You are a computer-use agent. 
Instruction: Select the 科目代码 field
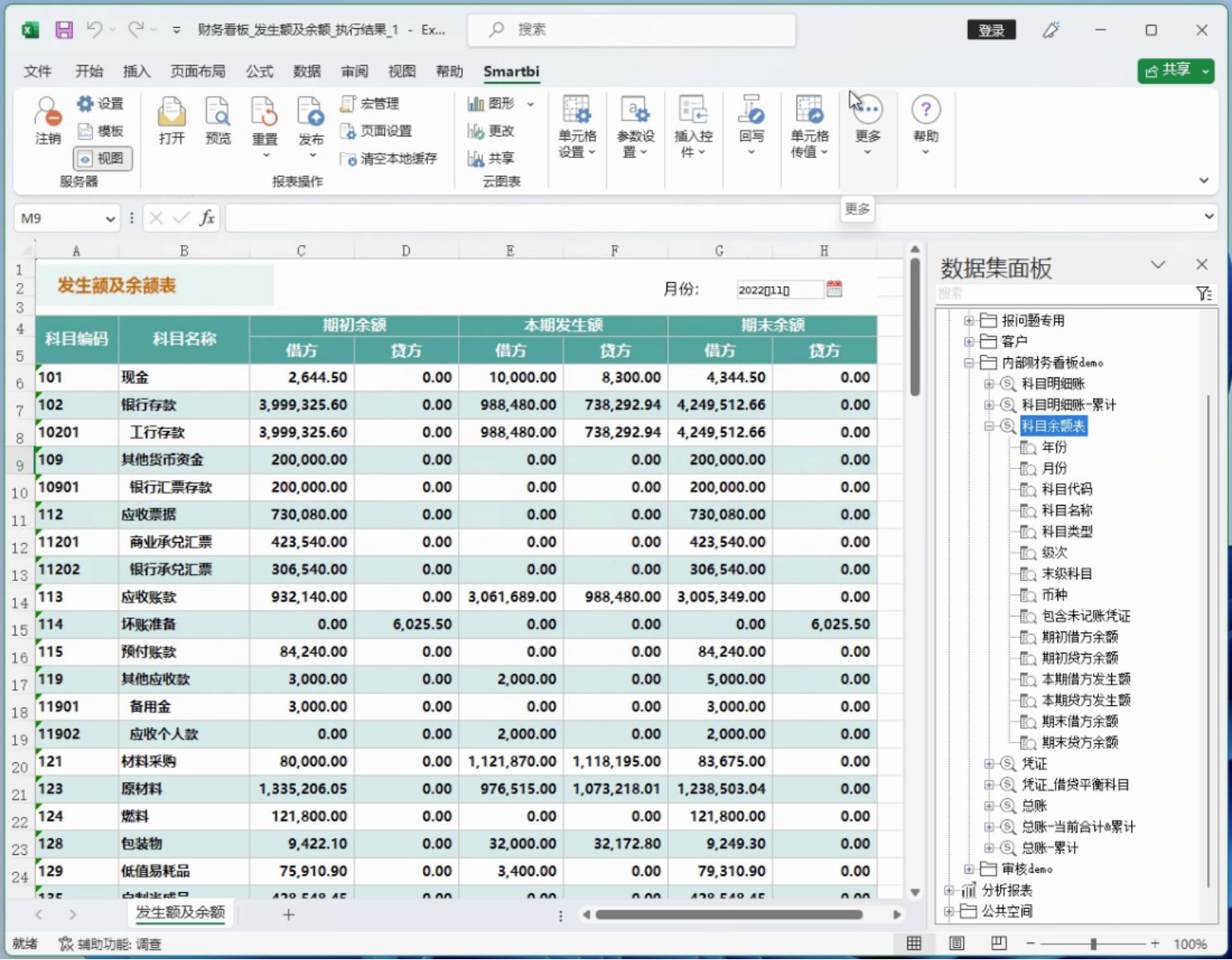(1066, 489)
